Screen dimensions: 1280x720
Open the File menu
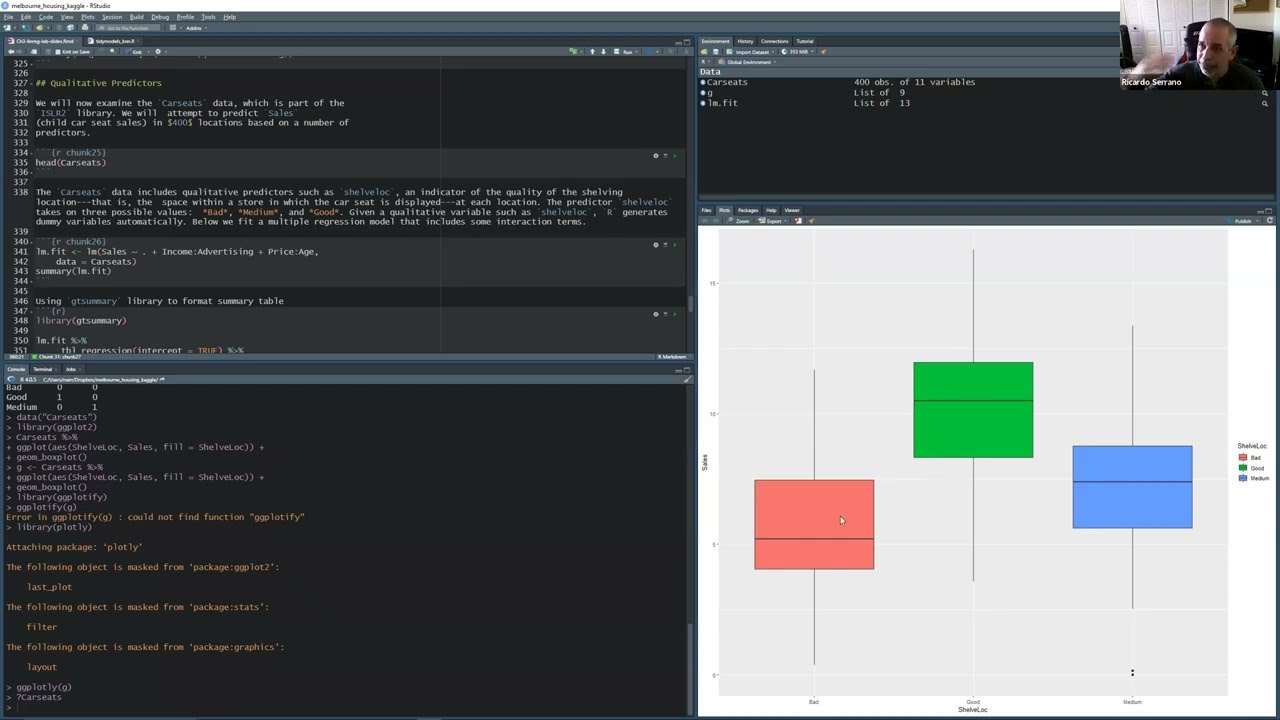click(8, 17)
